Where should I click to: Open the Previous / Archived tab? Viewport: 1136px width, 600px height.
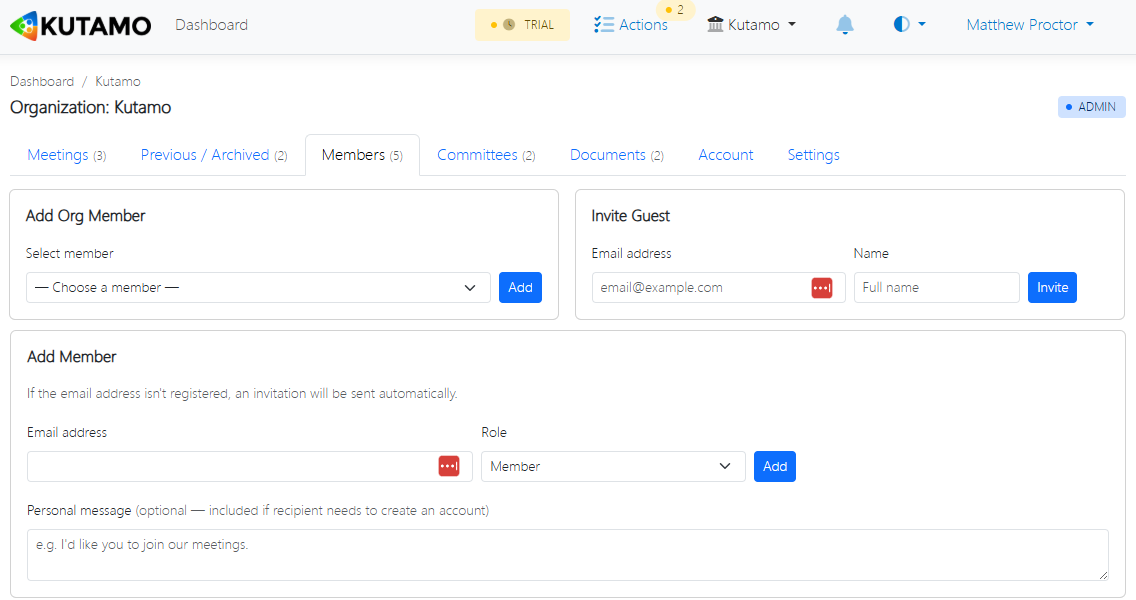tap(214, 155)
